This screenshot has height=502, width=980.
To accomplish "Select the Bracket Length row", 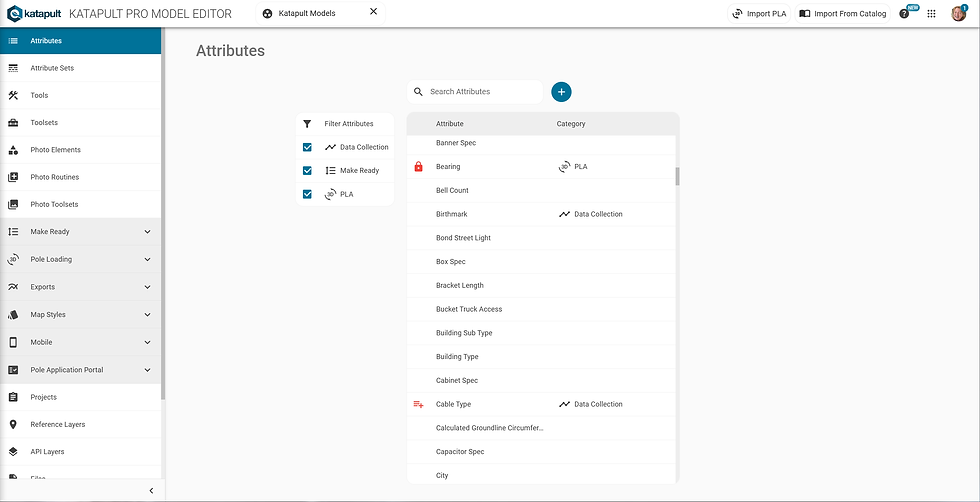I will point(542,286).
